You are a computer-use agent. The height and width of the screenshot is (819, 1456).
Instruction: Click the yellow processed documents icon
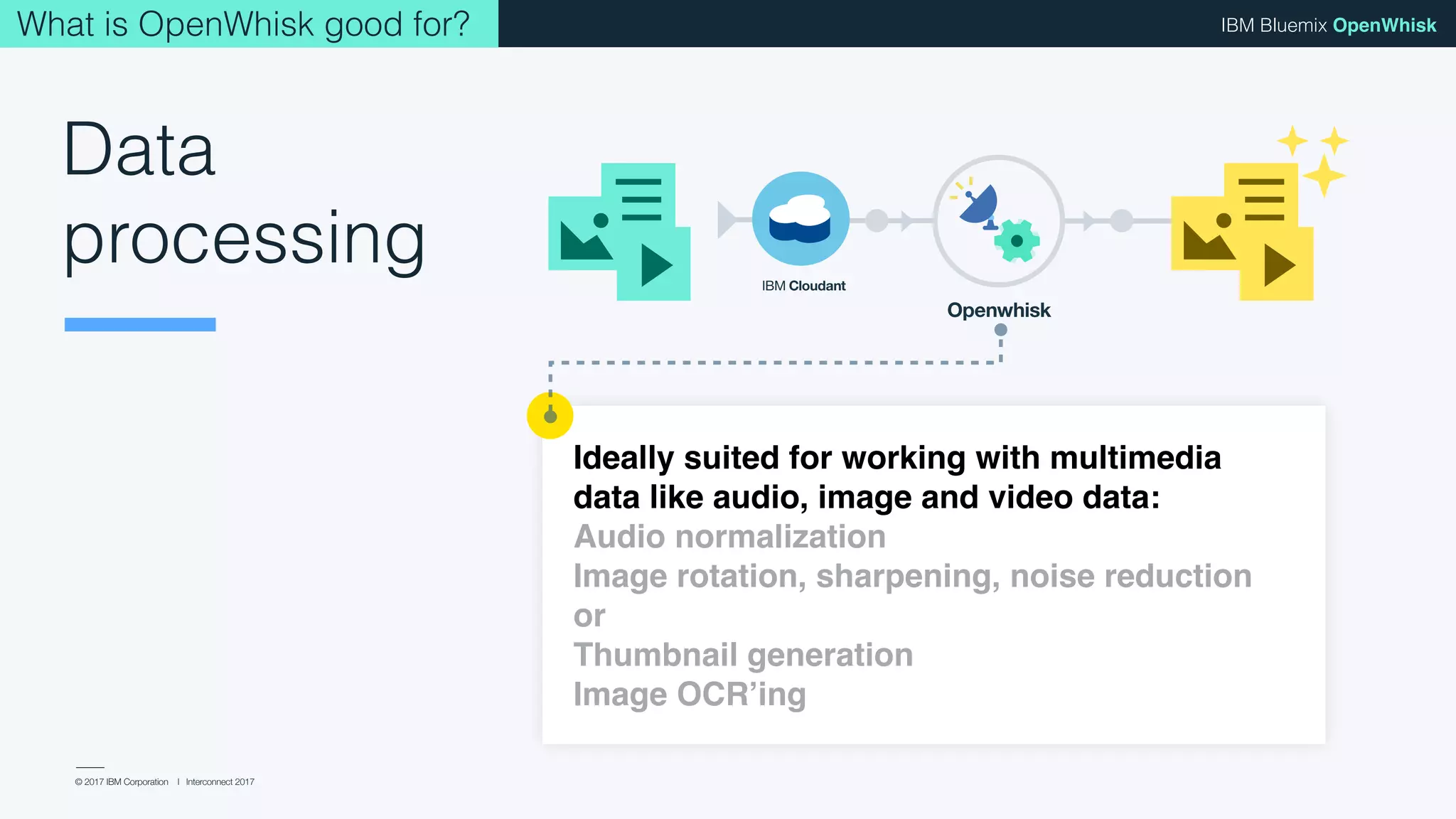click(x=1242, y=232)
